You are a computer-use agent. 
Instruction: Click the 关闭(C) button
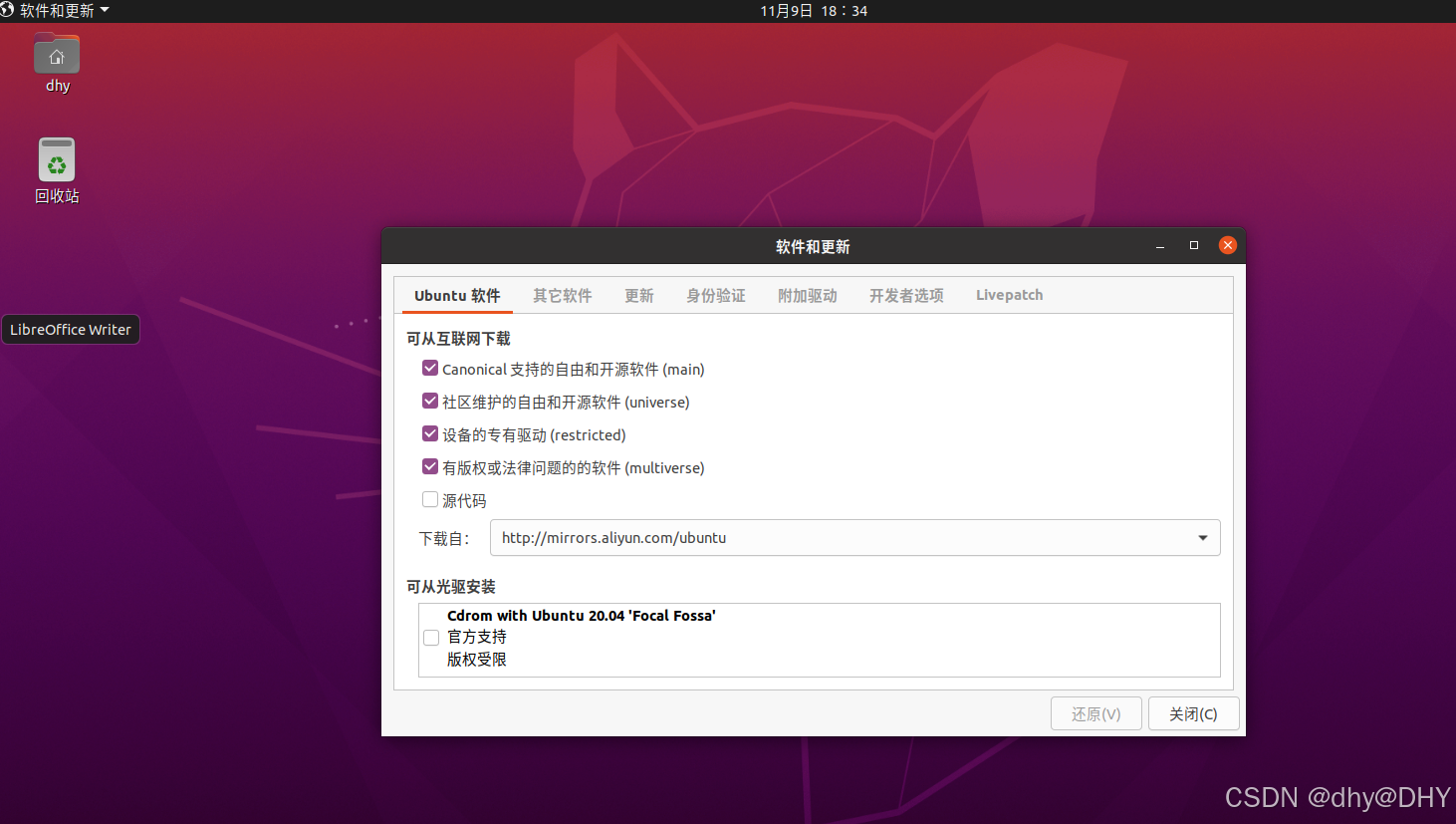tap(1193, 714)
